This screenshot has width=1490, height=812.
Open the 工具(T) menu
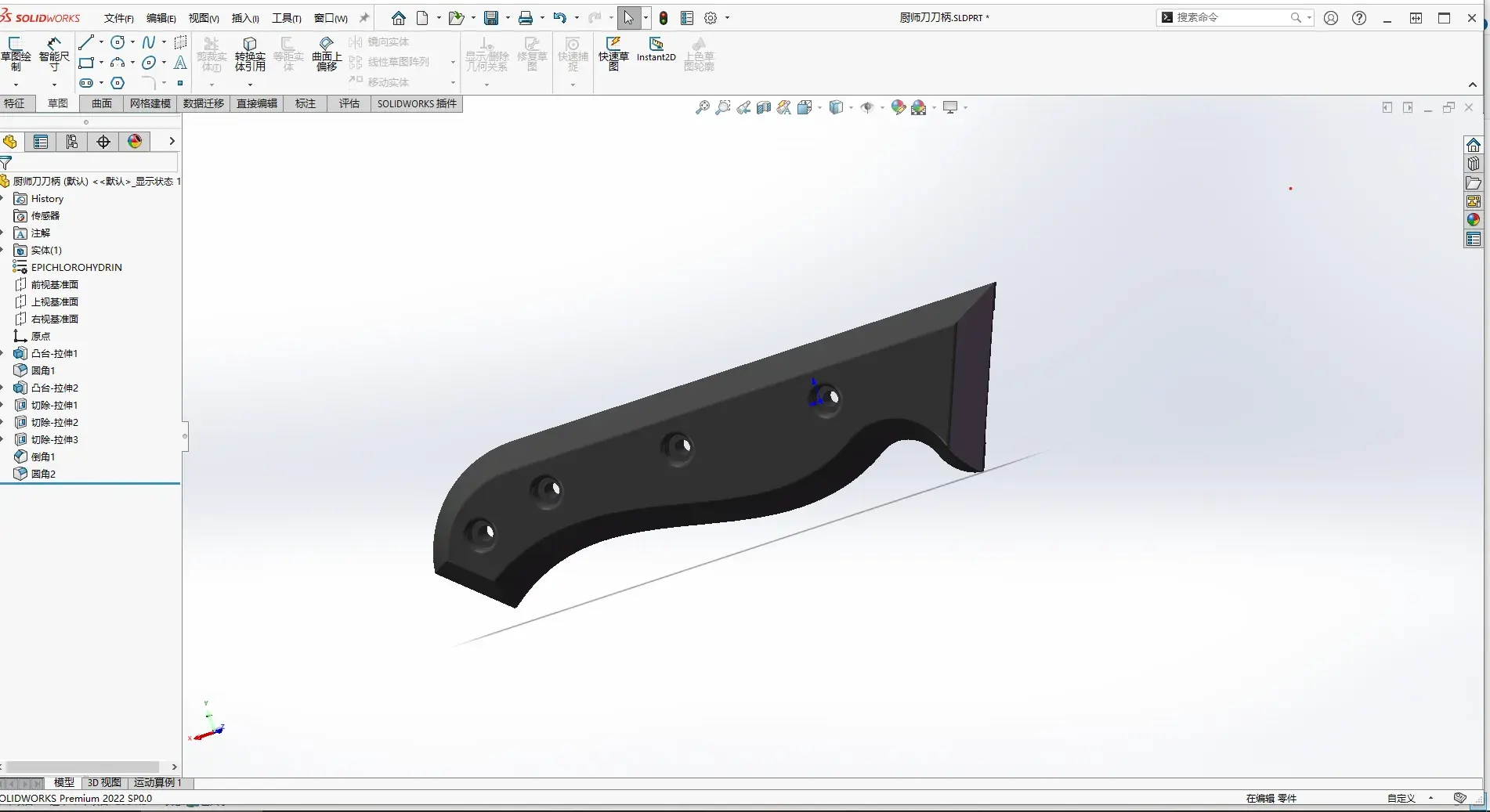(x=287, y=18)
